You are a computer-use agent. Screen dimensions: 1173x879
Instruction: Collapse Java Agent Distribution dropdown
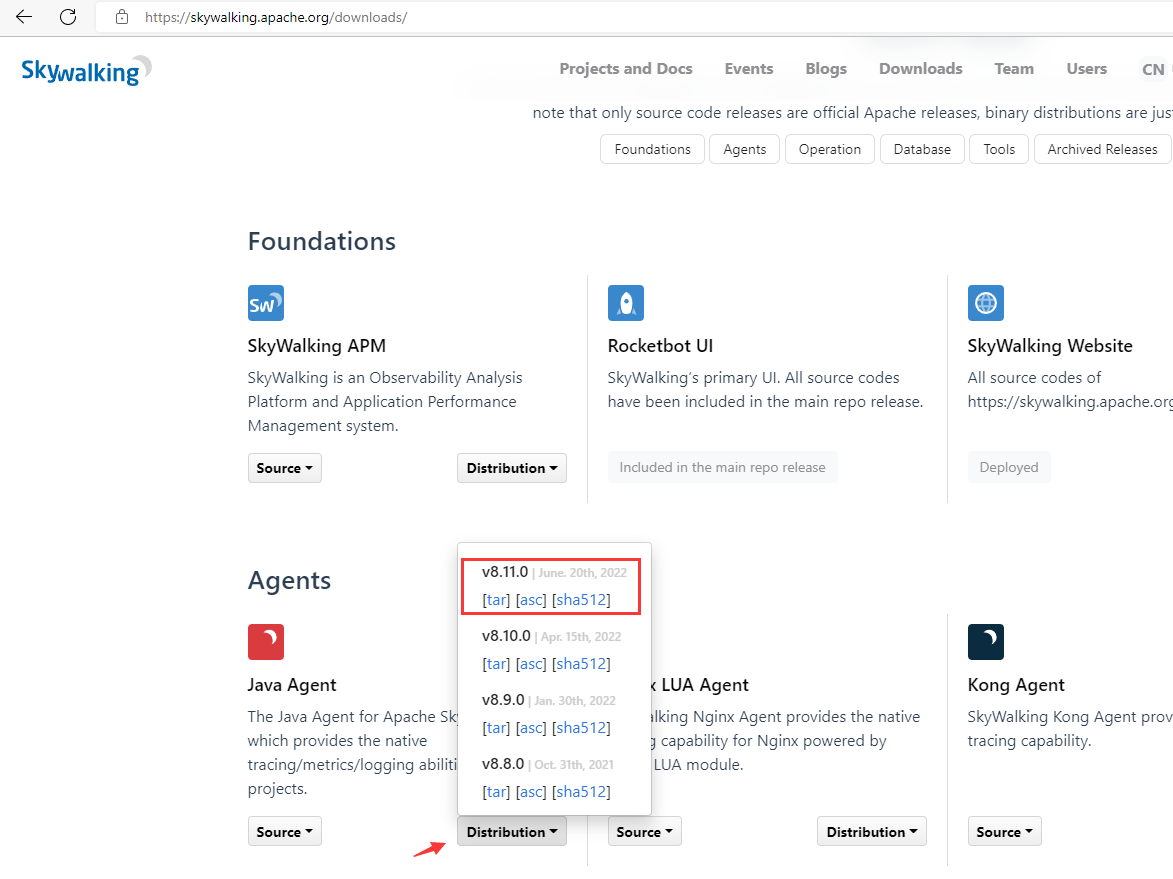tap(512, 832)
